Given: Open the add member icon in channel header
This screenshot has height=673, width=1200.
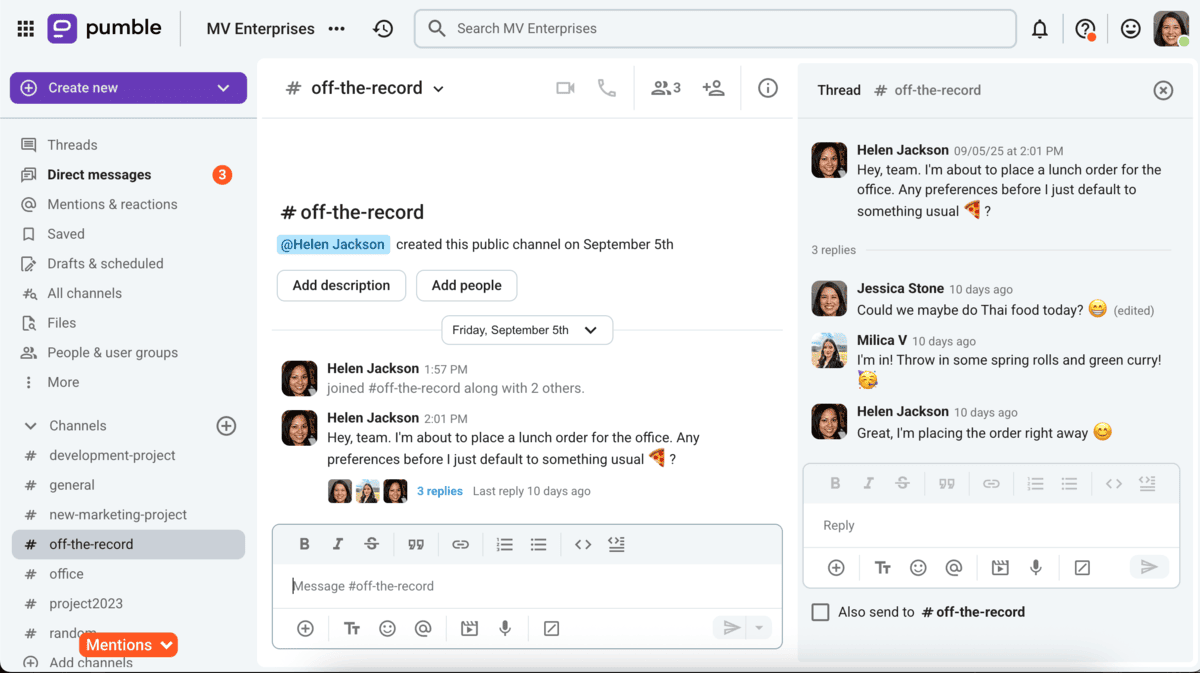Looking at the screenshot, I should pos(713,88).
